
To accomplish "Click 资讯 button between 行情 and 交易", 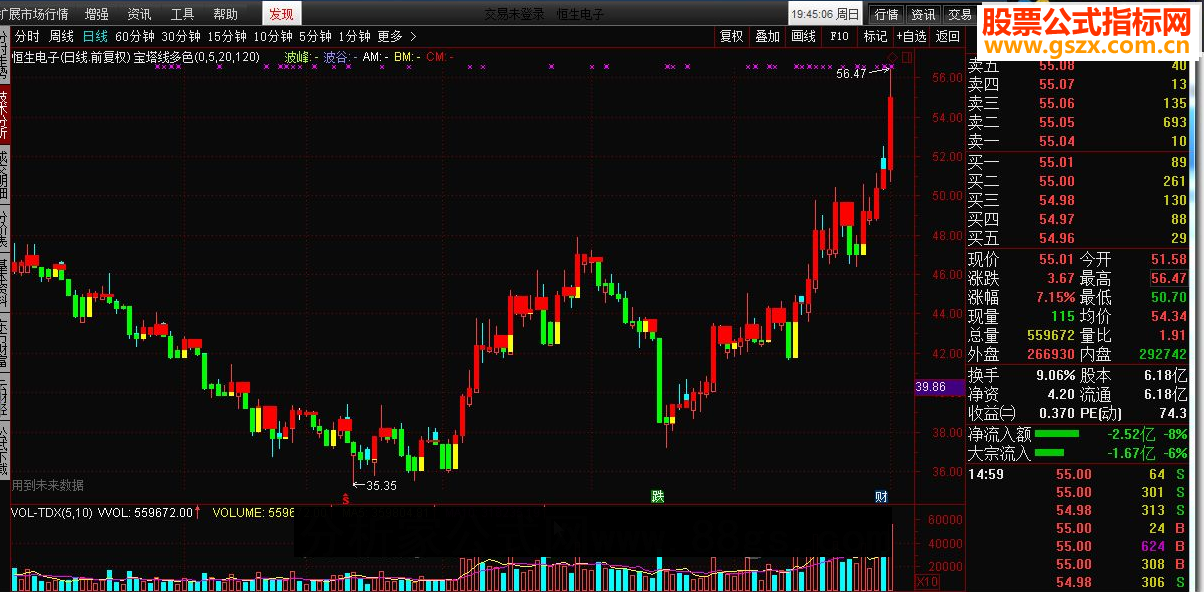I will point(923,14).
